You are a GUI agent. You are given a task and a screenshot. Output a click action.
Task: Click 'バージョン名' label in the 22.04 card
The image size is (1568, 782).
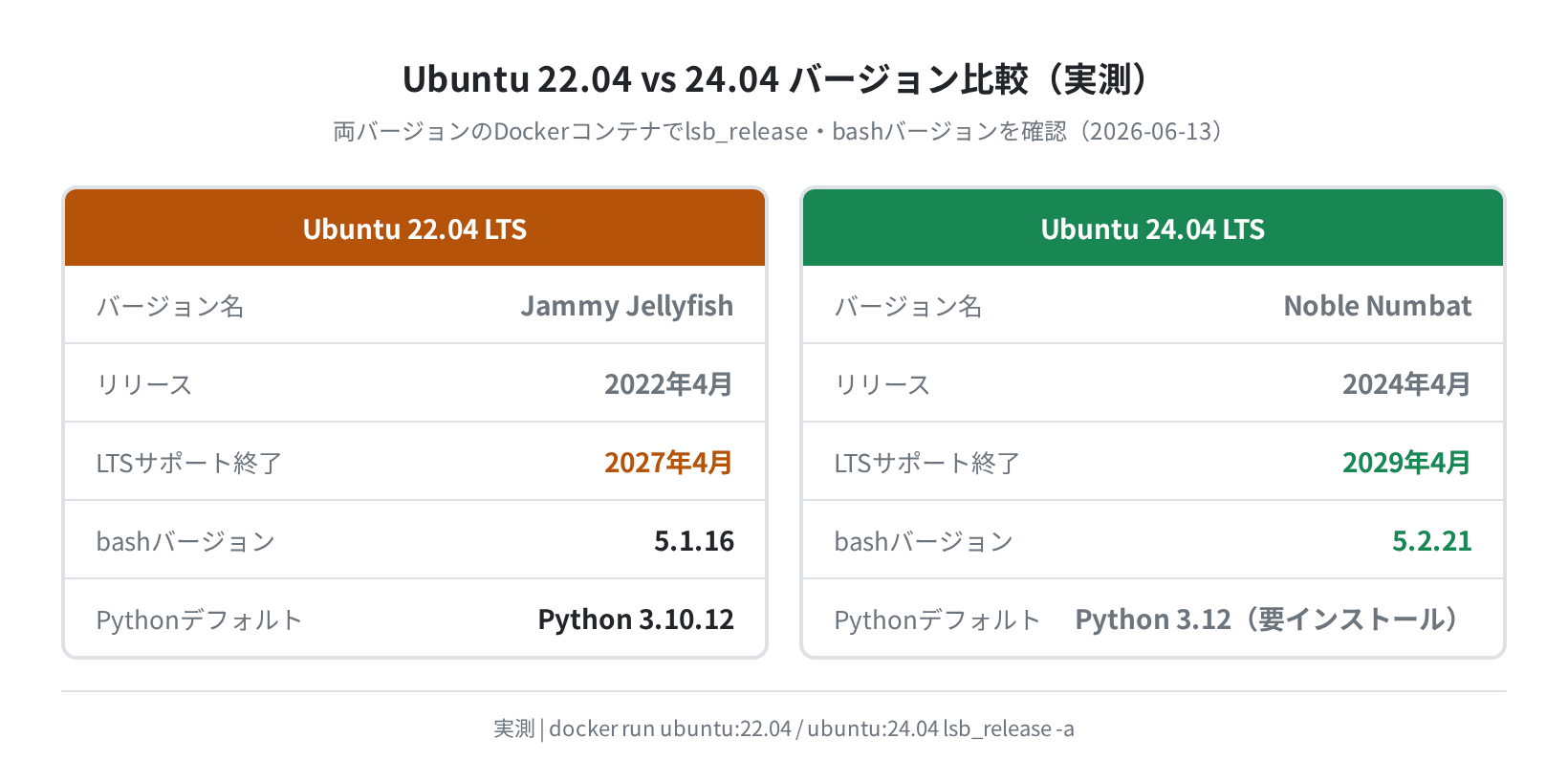[170, 306]
